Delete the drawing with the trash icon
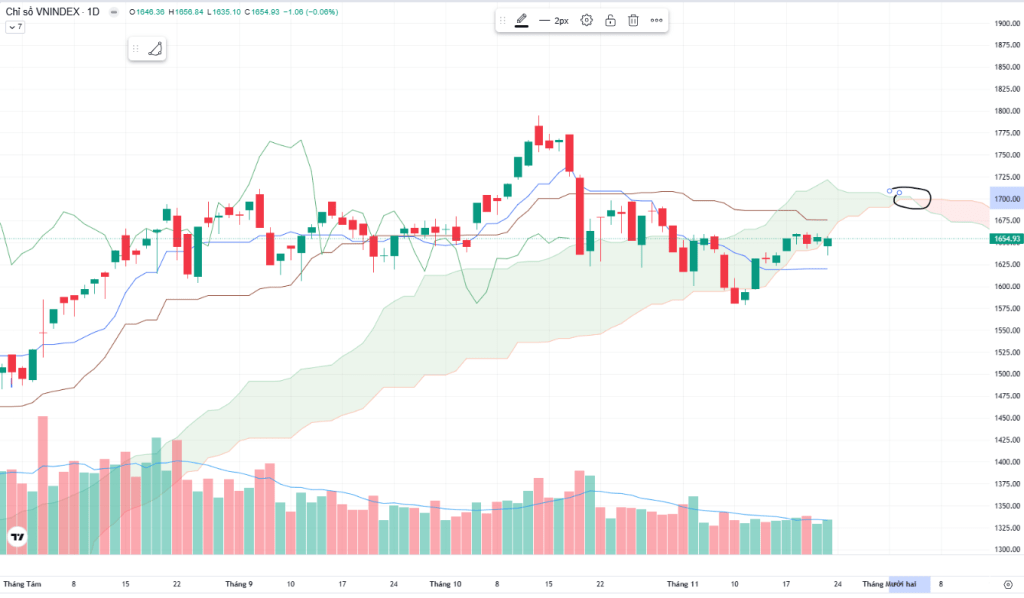Screen dimensions: 1024x598 pos(633,20)
